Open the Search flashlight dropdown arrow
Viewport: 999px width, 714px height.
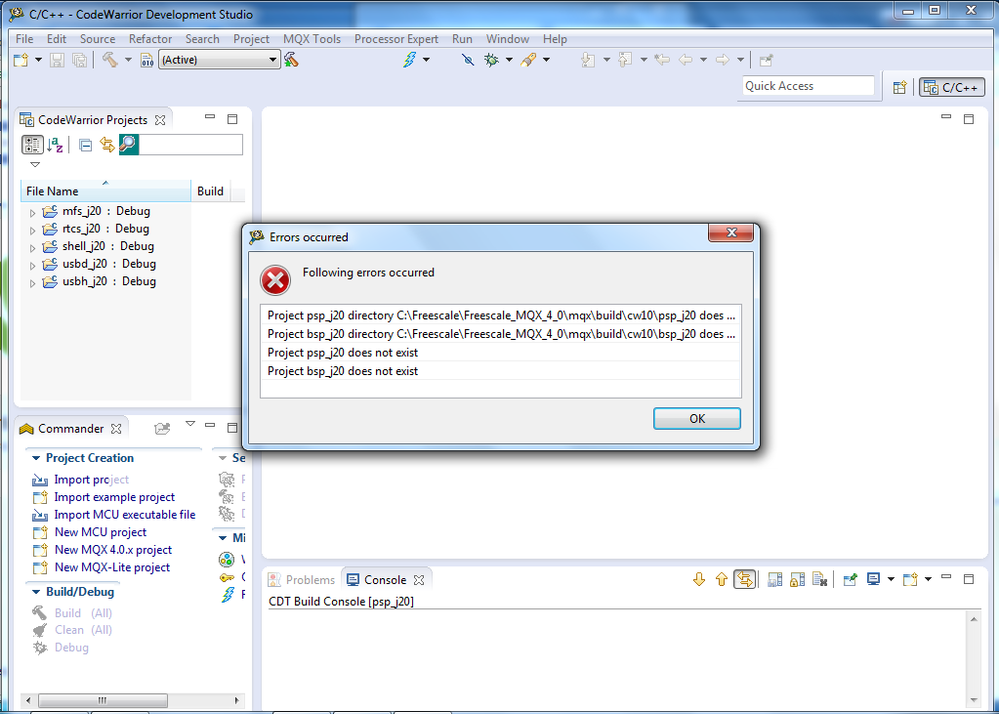546,60
